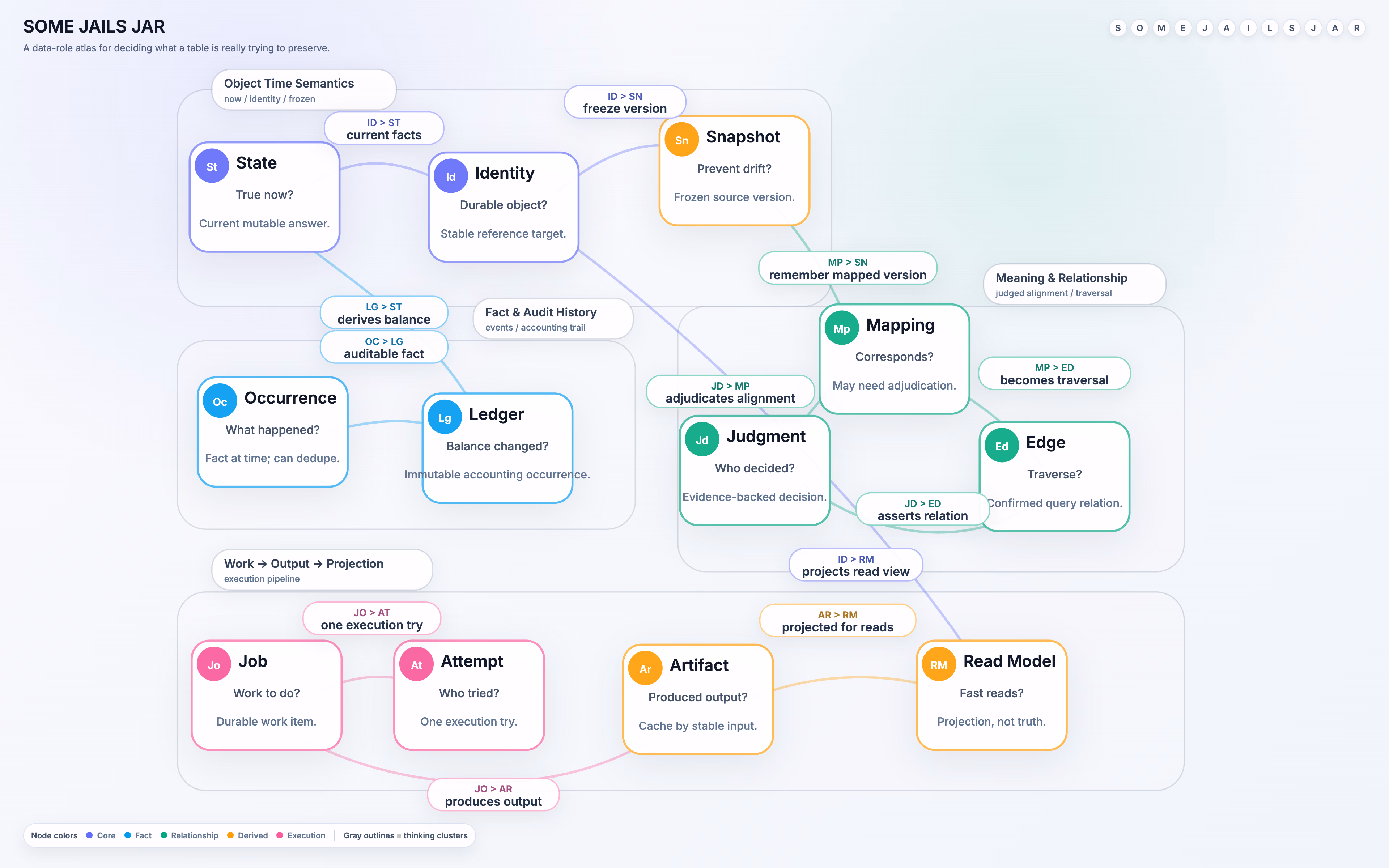
Task: Click 'Prevent drift?' text in Snapshot card
Action: coord(734,169)
